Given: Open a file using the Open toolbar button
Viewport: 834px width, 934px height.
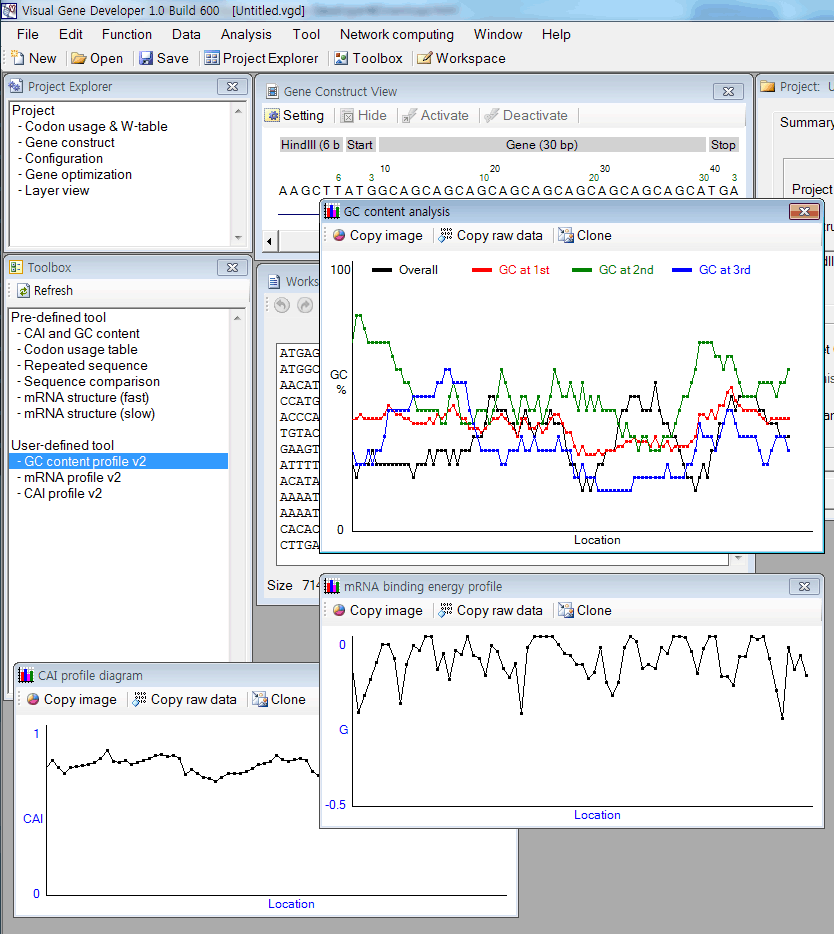Looking at the screenshot, I should (x=97, y=58).
